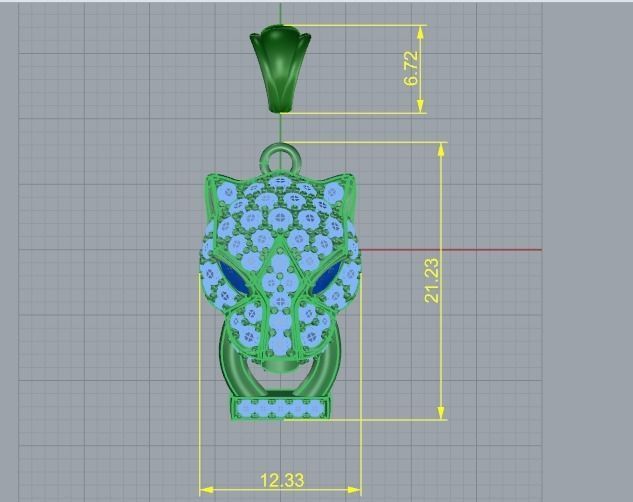Select the panther's right blue eye stone
Image resolution: width=633 pixels, height=502 pixels.
[327, 277]
